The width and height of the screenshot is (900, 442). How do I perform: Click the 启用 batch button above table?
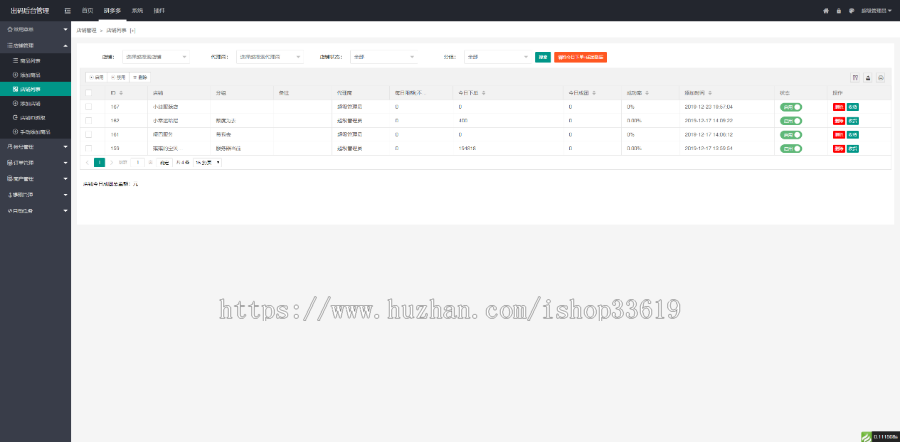pyautogui.click(x=96, y=77)
